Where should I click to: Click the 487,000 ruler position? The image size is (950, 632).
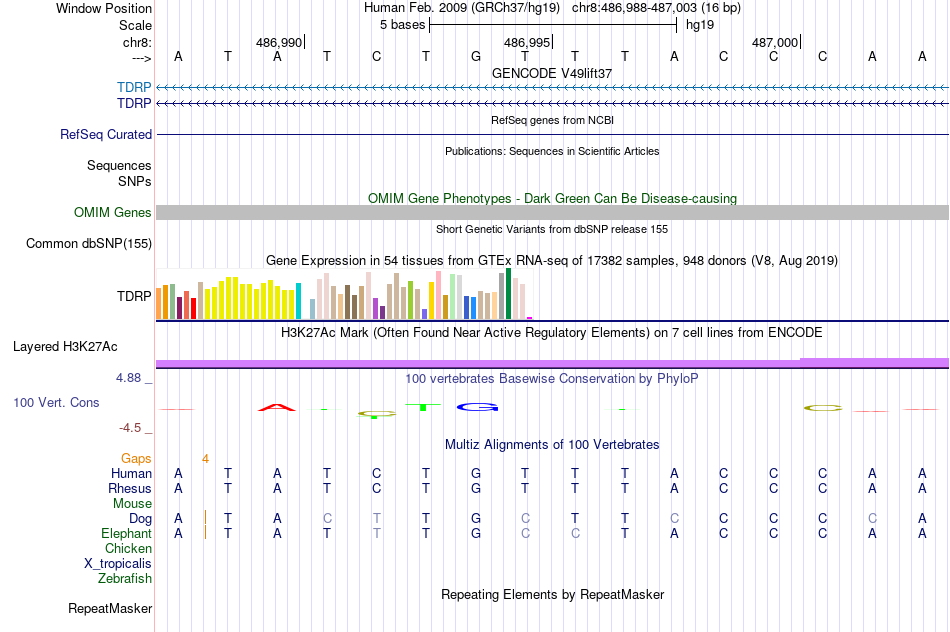[775, 42]
